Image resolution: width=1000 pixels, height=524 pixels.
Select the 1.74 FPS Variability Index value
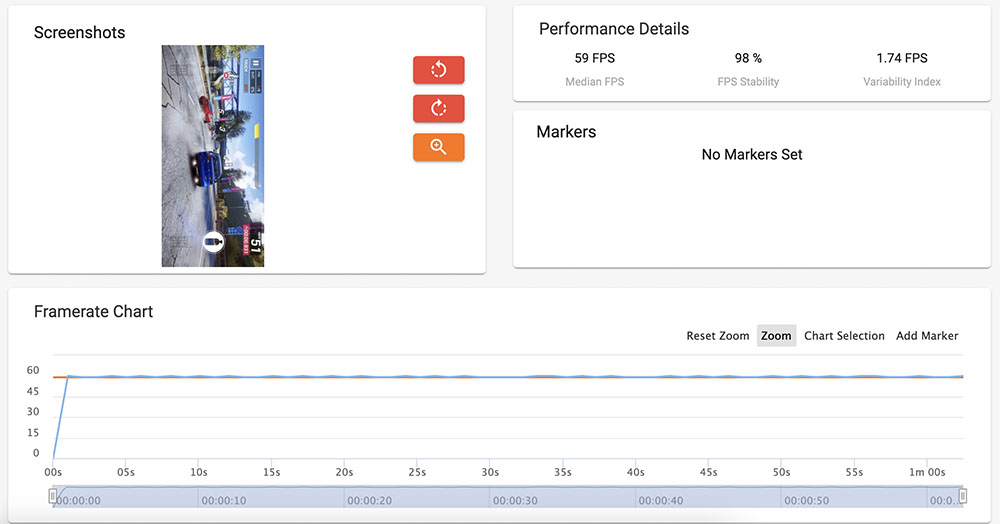point(901,58)
